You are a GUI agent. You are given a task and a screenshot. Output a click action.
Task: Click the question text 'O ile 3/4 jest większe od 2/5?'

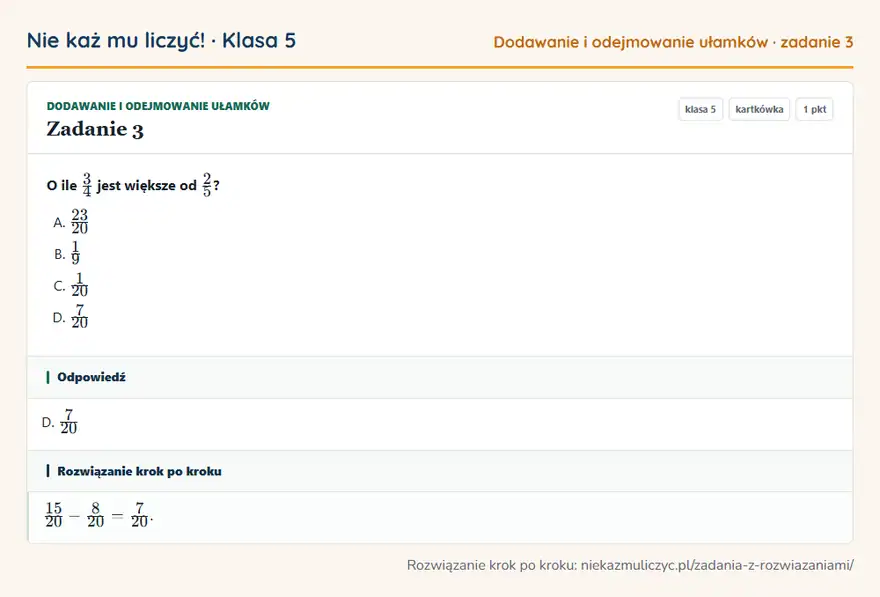point(133,185)
